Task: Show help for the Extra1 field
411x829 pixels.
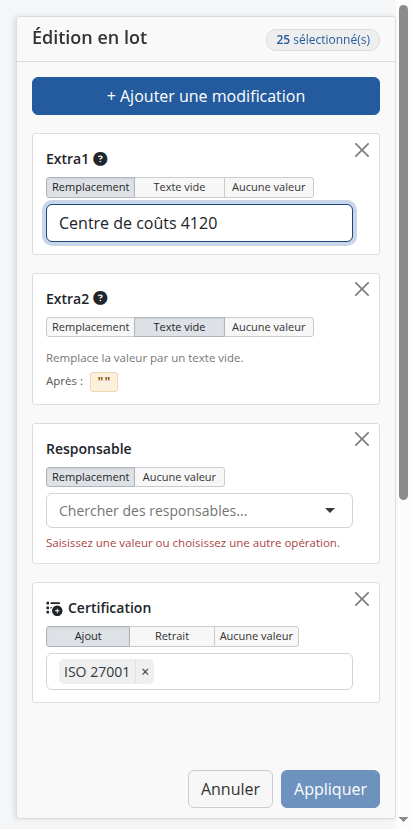Action: tap(101, 159)
